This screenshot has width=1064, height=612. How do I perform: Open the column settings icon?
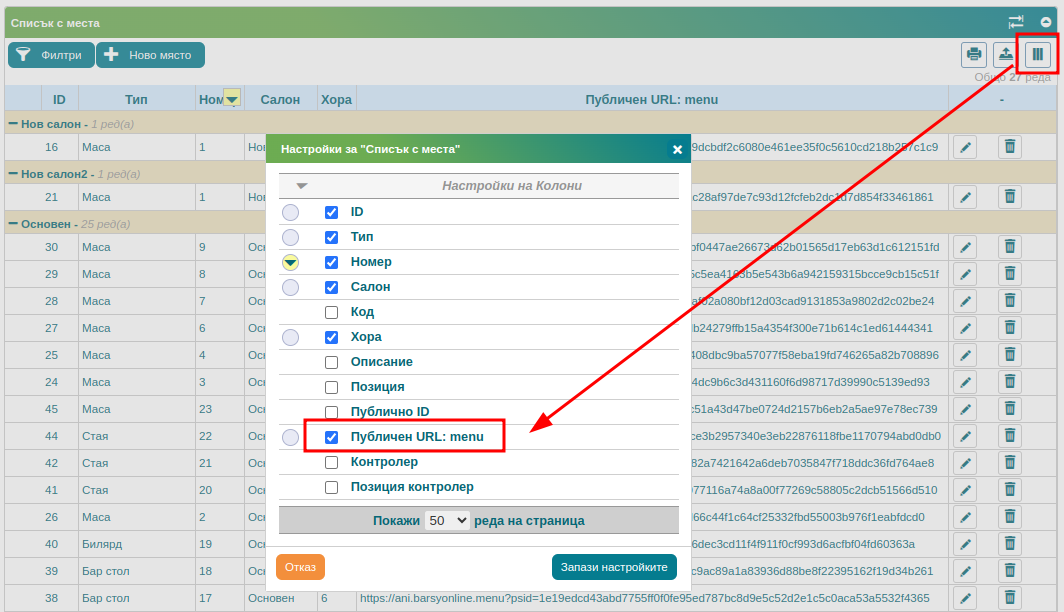(x=1038, y=54)
